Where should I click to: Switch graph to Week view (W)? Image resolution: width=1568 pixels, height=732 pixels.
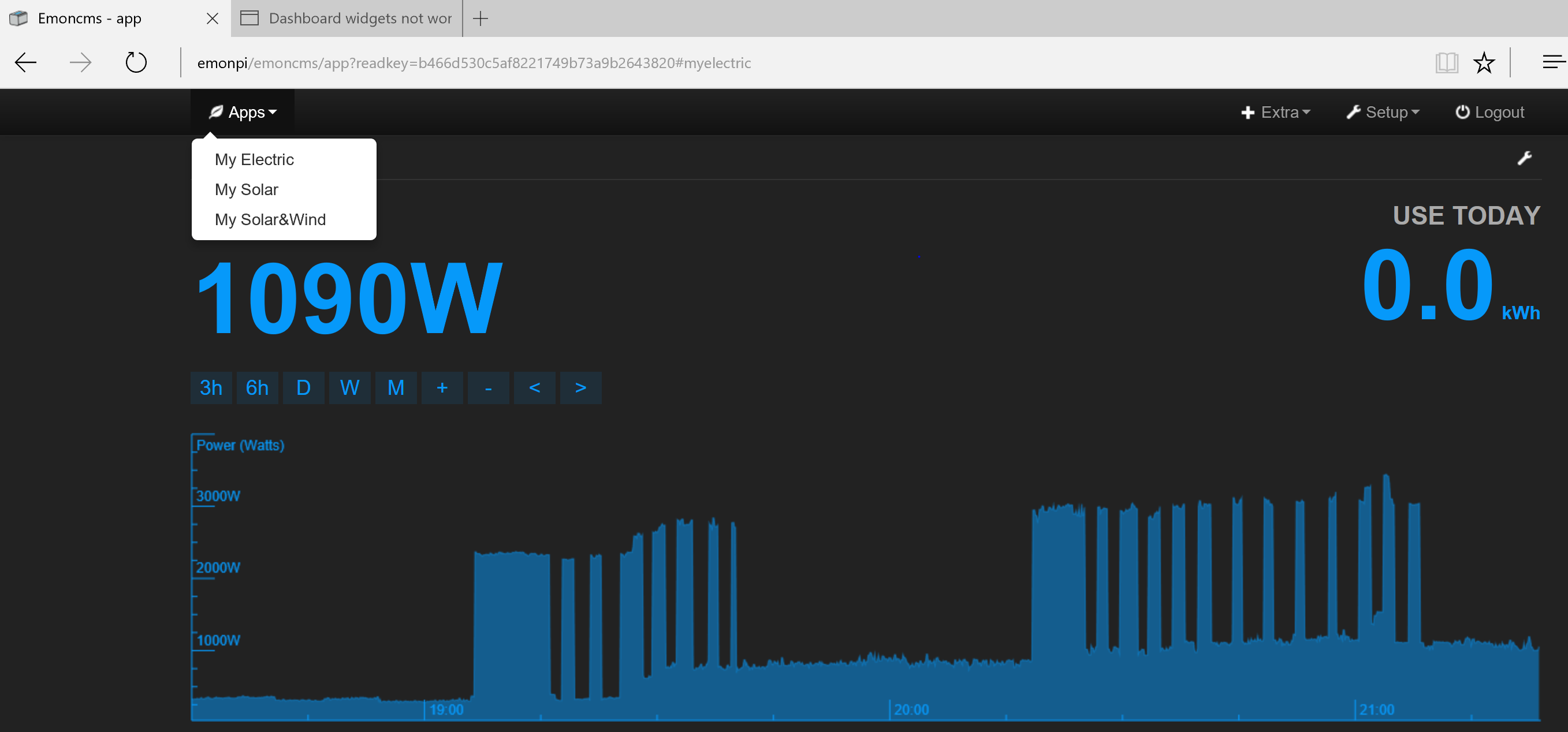pyautogui.click(x=349, y=387)
